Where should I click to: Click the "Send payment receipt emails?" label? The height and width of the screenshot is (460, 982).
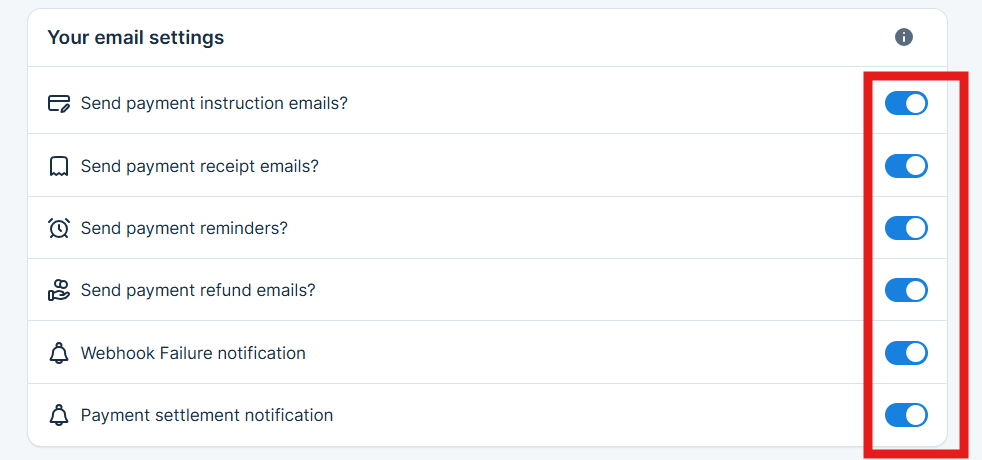pyautogui.click(x=200, y=166)
